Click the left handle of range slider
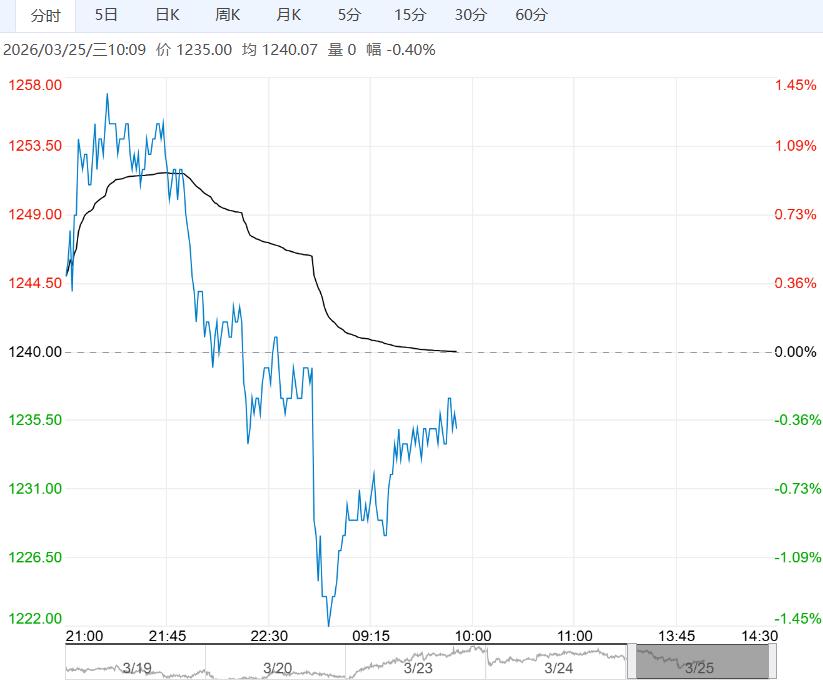The image size is (823, 681). pos(631,662)
